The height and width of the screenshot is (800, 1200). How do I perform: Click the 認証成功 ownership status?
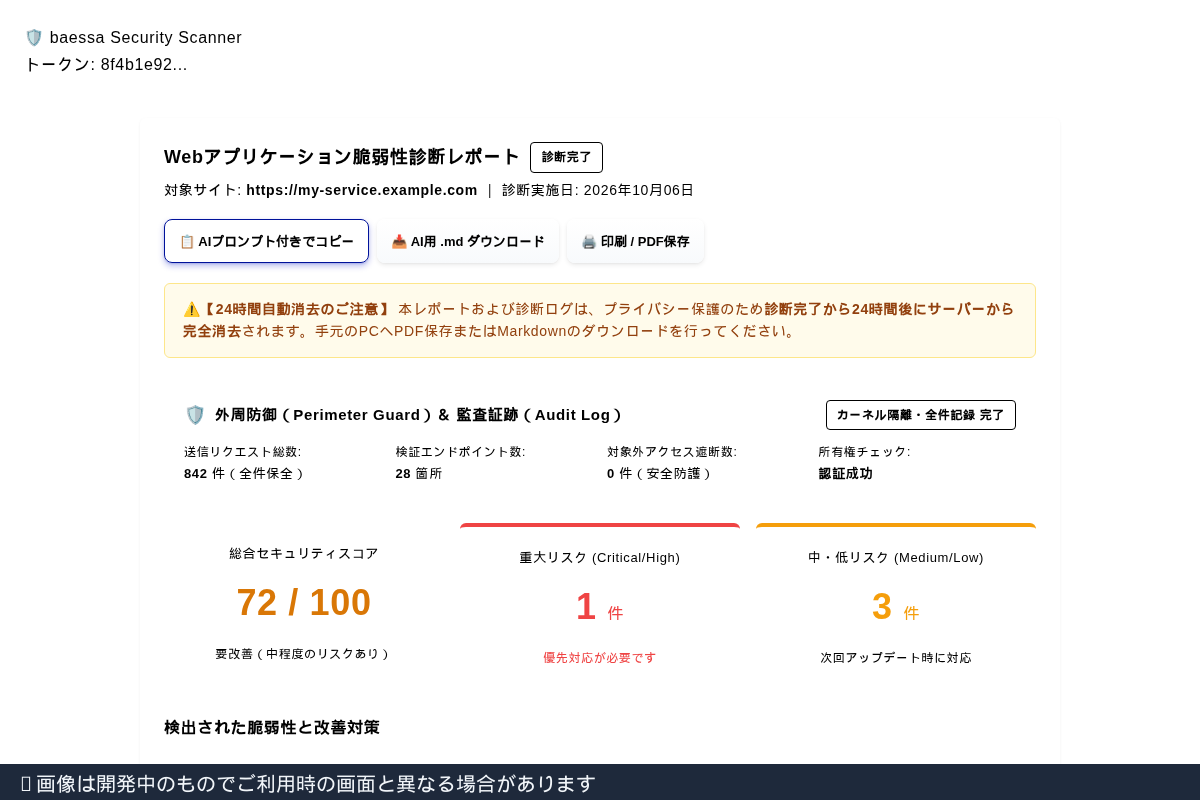point(846,474)
